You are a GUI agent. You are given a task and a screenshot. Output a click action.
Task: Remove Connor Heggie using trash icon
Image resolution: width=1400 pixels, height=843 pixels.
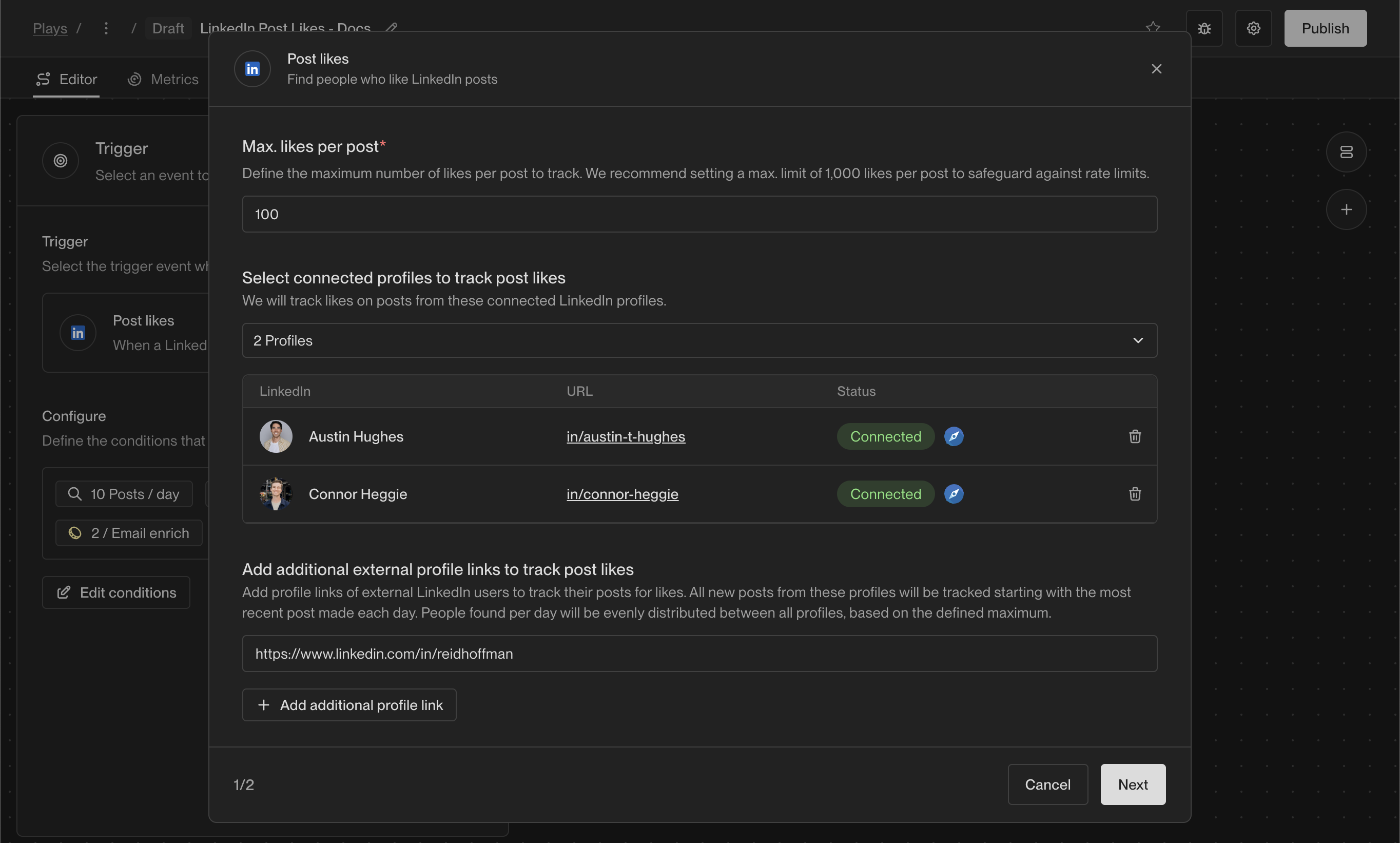point(1134,494)
